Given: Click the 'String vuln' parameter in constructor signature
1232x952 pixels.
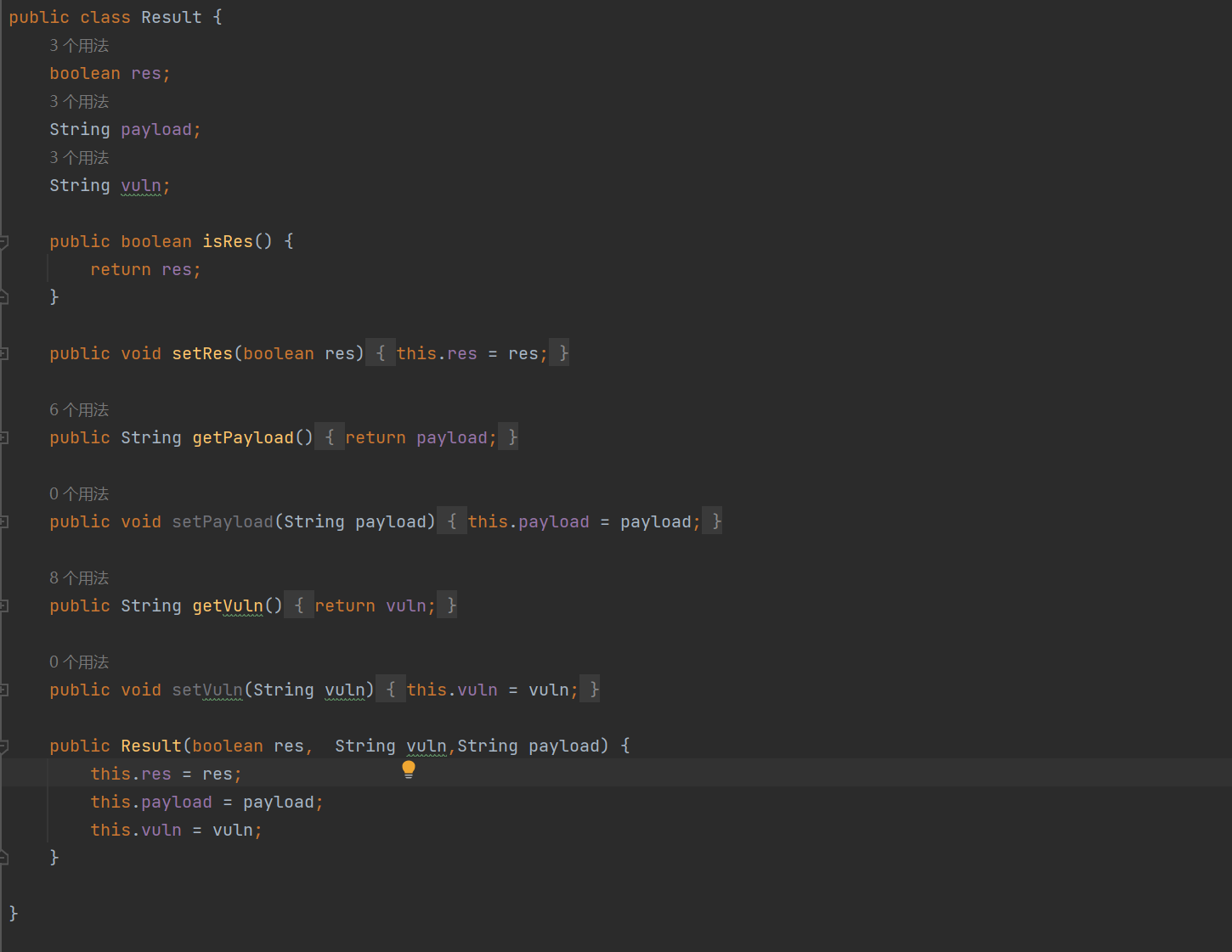Looking at the screenshot, I should pyautogui.click(x=391, y=746).
